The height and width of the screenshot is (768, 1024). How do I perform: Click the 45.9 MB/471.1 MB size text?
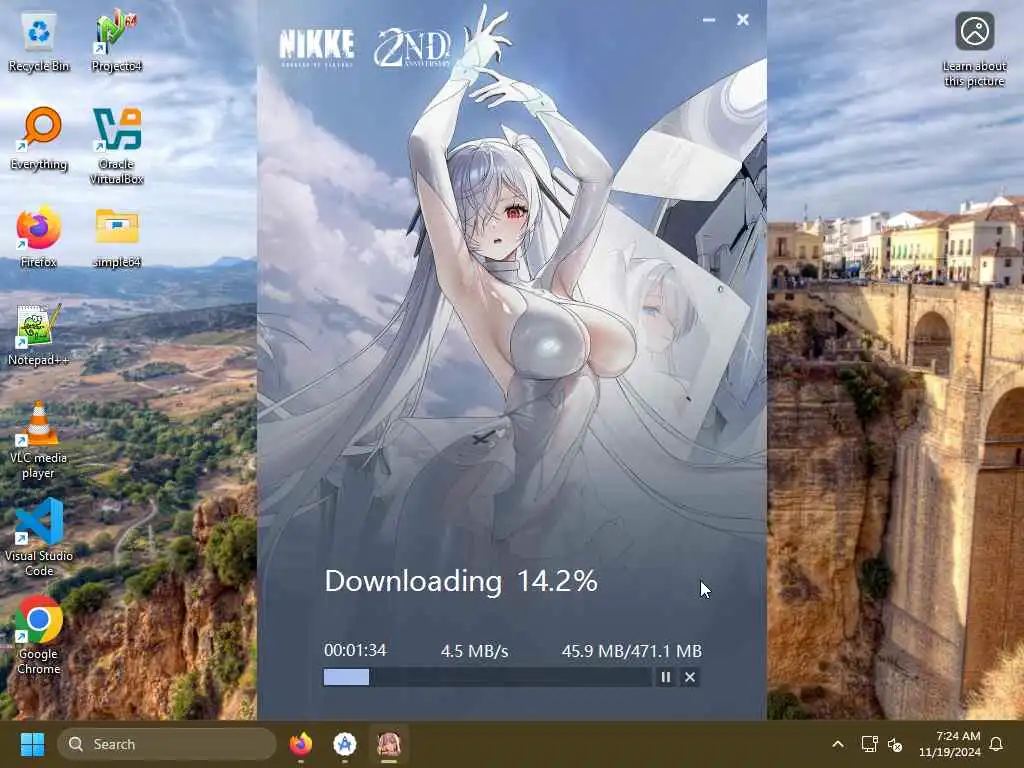pos(632,651)
